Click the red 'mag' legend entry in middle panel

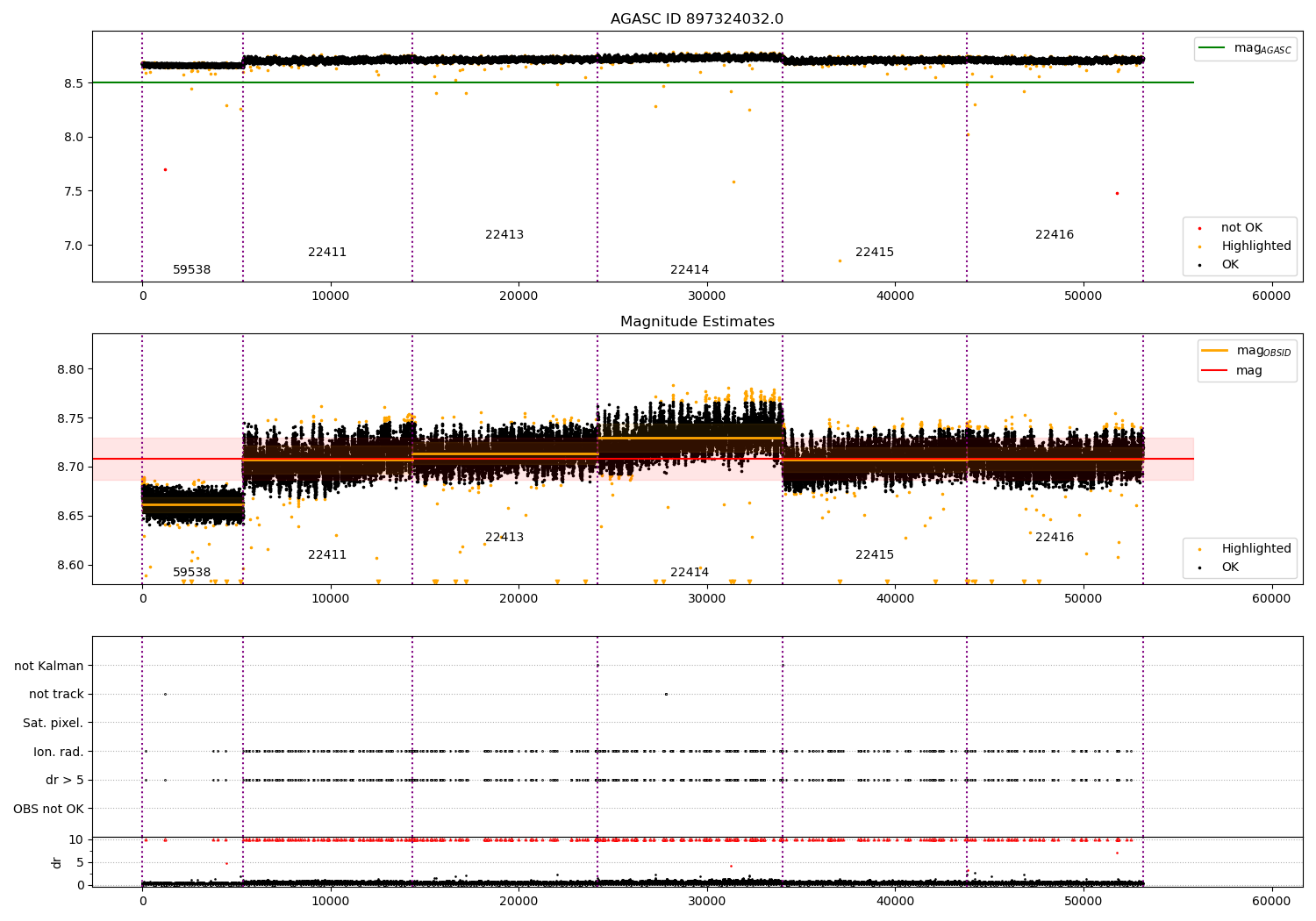1233,371
